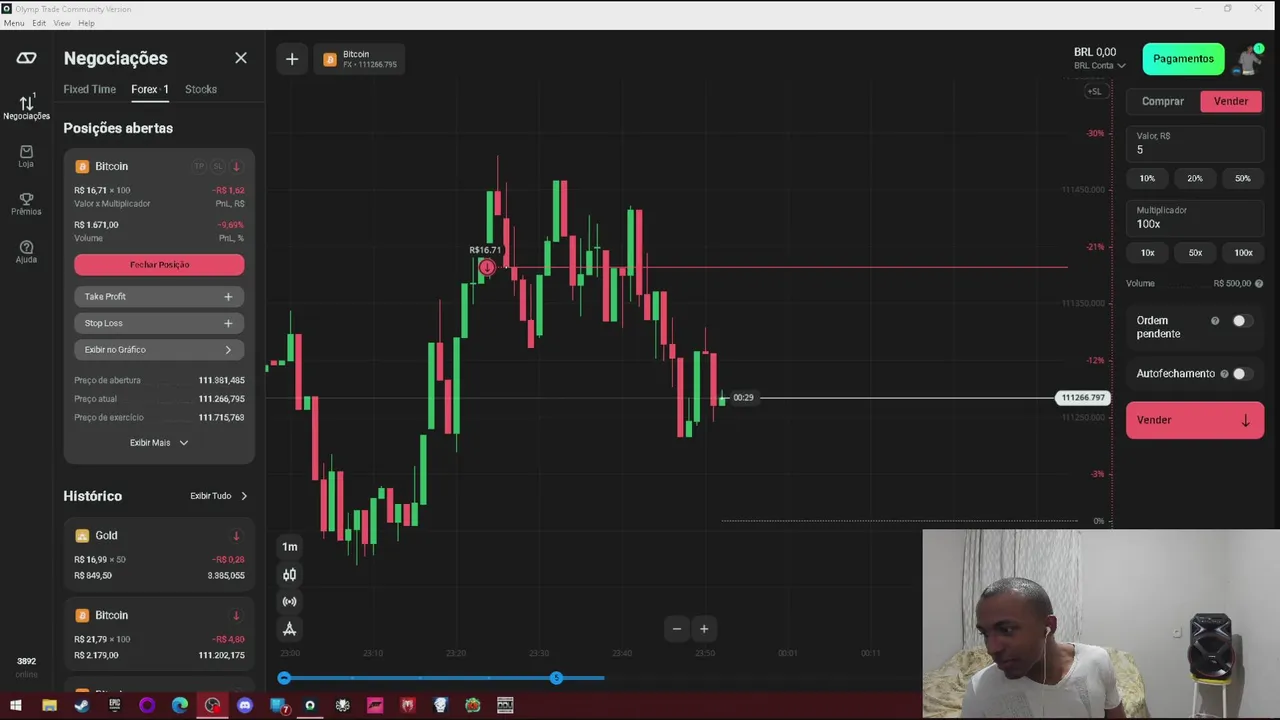This screenshot has width=1280, height=720.
Task: Switch to the Stocks tab
Action: click(x=201, y=89)
